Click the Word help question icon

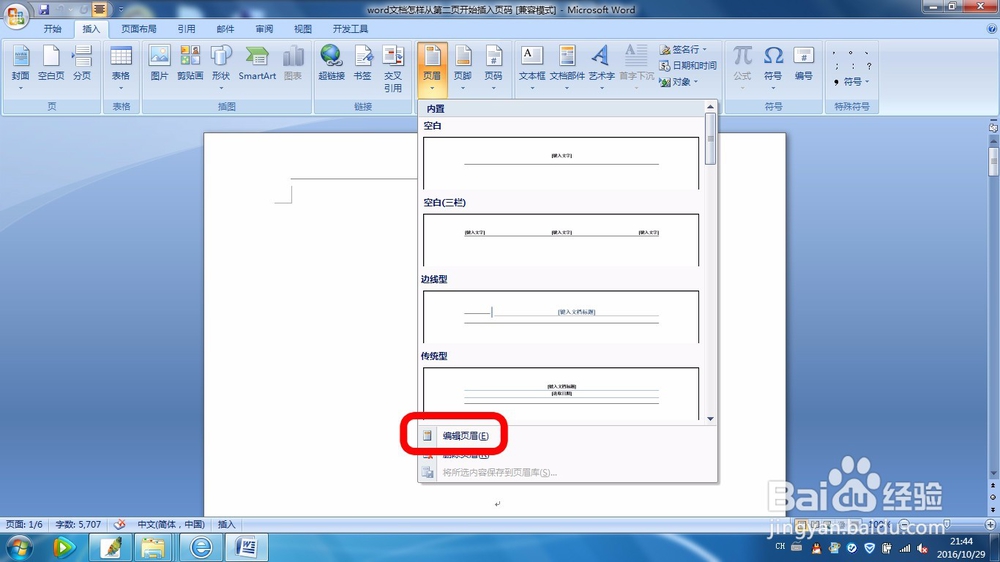coord(992,29)
